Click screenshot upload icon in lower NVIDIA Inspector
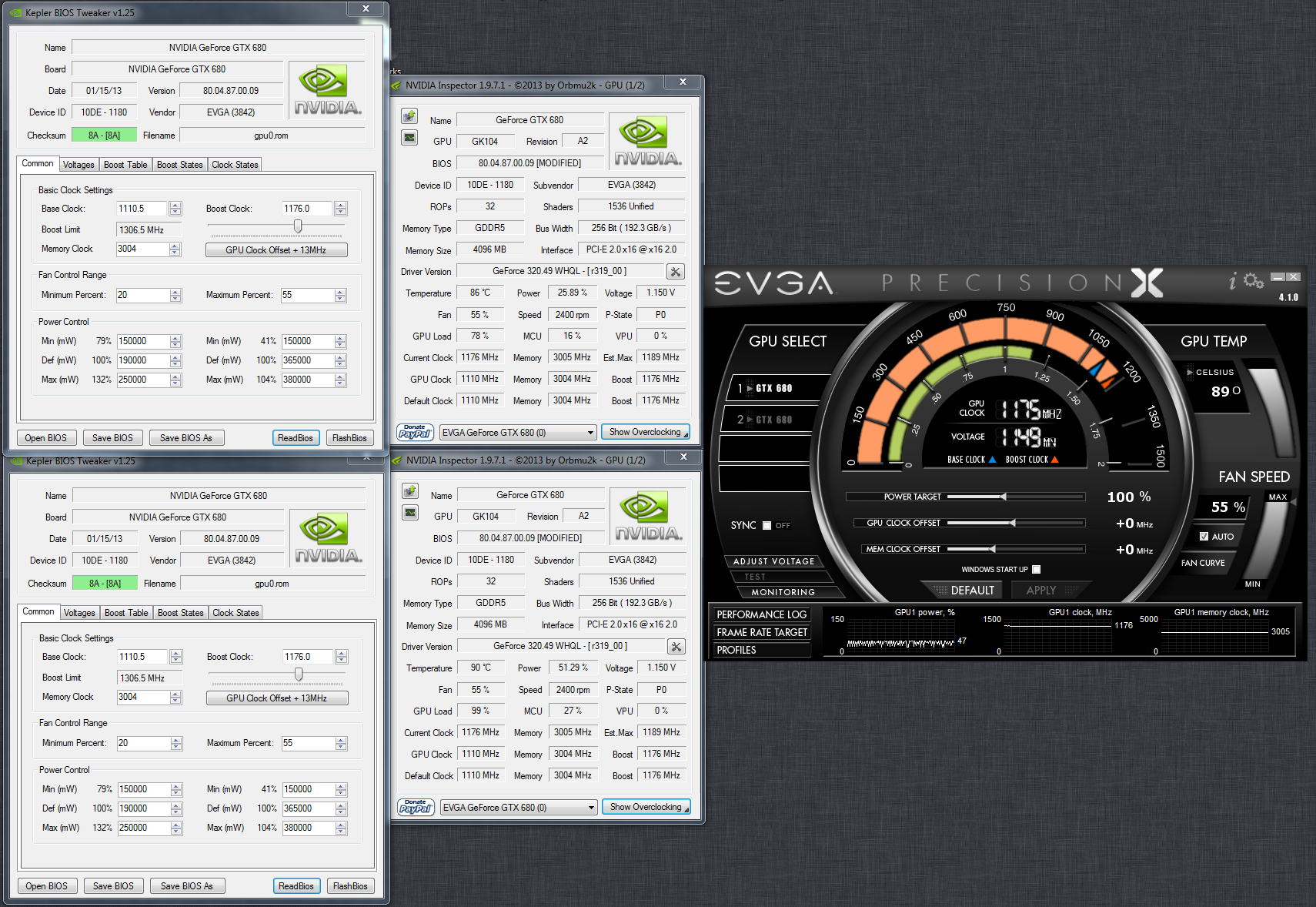 [x=410, y=491]
